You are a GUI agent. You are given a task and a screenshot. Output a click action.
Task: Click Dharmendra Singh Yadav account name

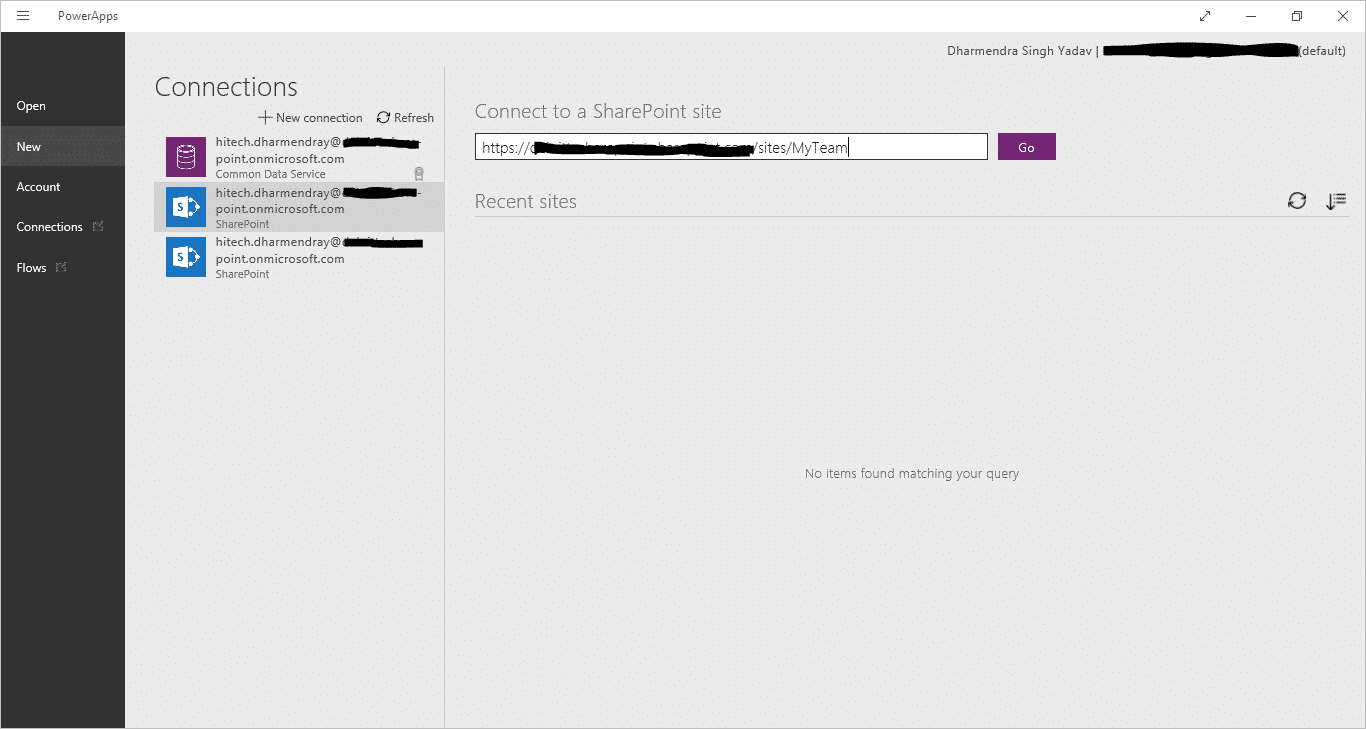point(1019,50)
